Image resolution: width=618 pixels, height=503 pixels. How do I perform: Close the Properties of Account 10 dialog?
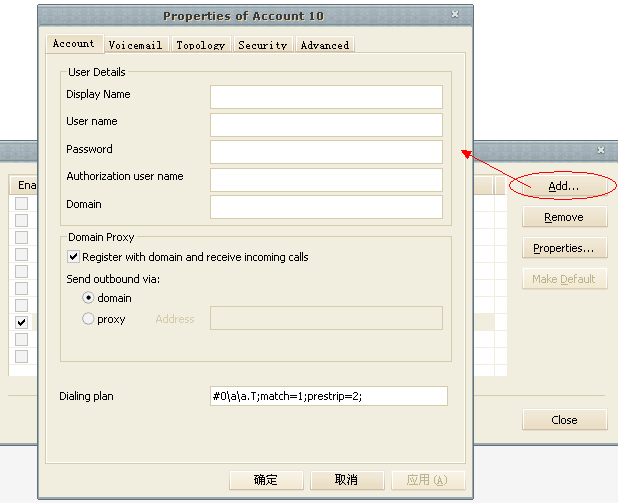click(x=455, y=15)
